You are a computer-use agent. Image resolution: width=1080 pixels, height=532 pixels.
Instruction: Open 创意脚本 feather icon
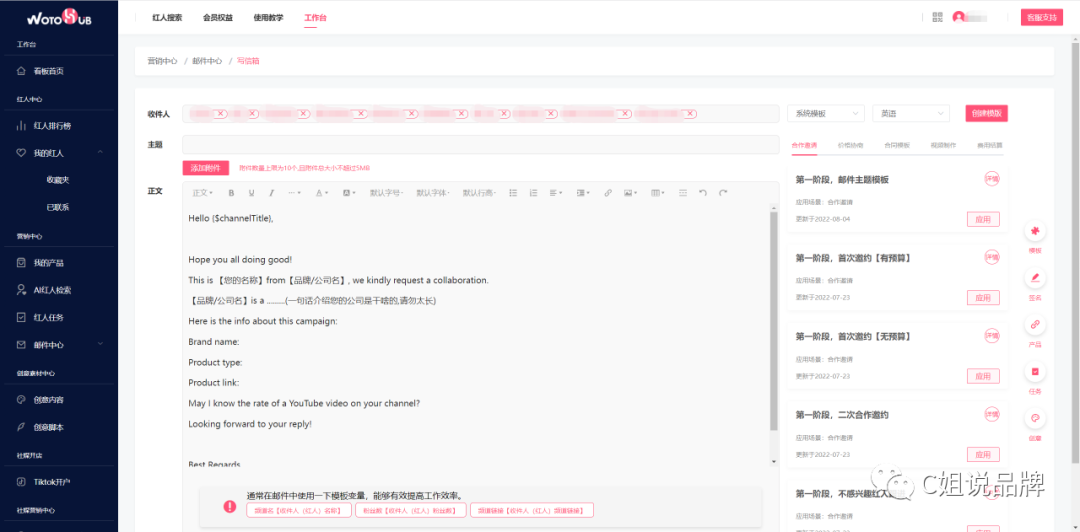coord(21,427)
